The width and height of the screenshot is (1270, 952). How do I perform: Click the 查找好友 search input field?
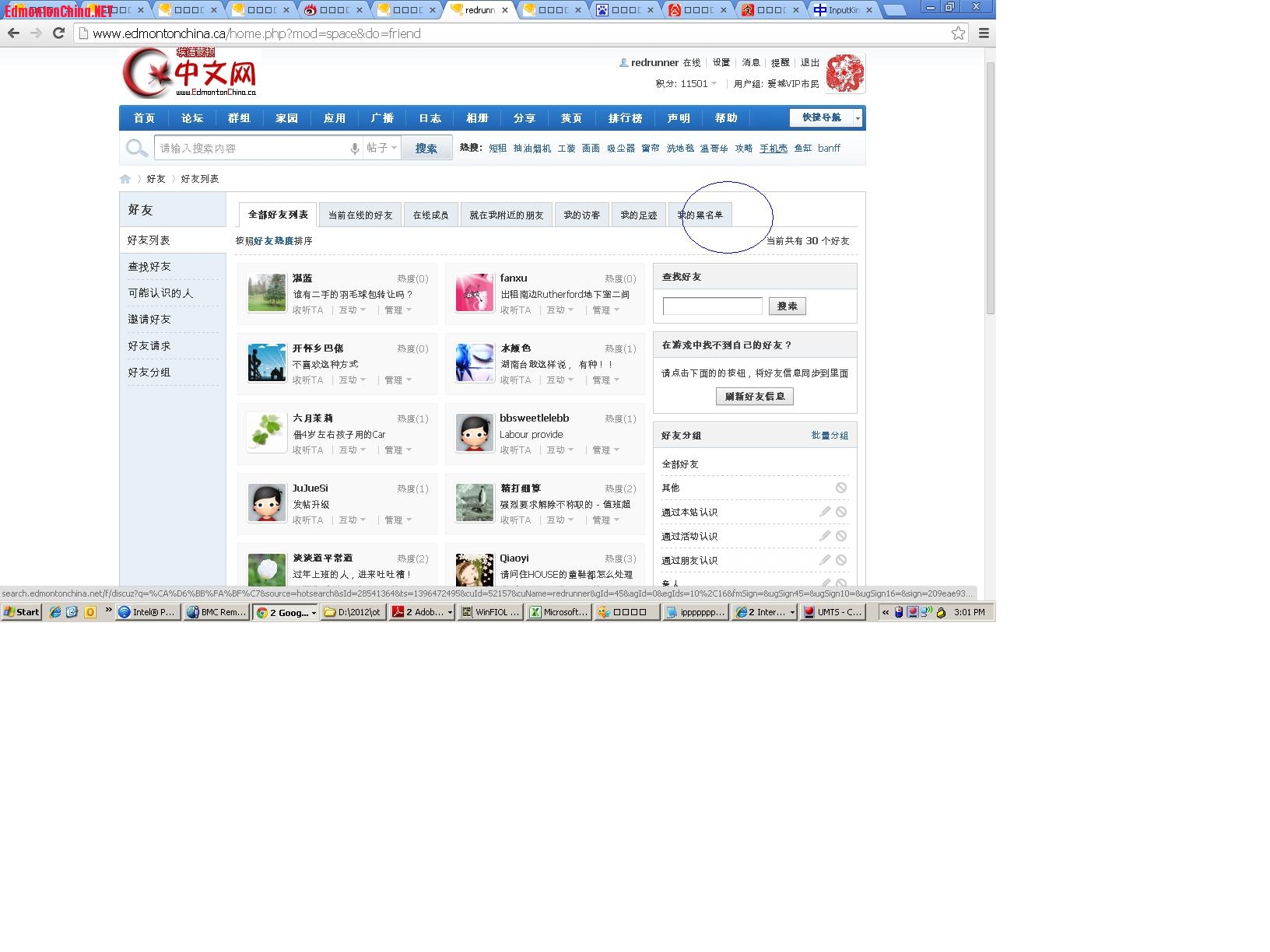pos(712,306)
